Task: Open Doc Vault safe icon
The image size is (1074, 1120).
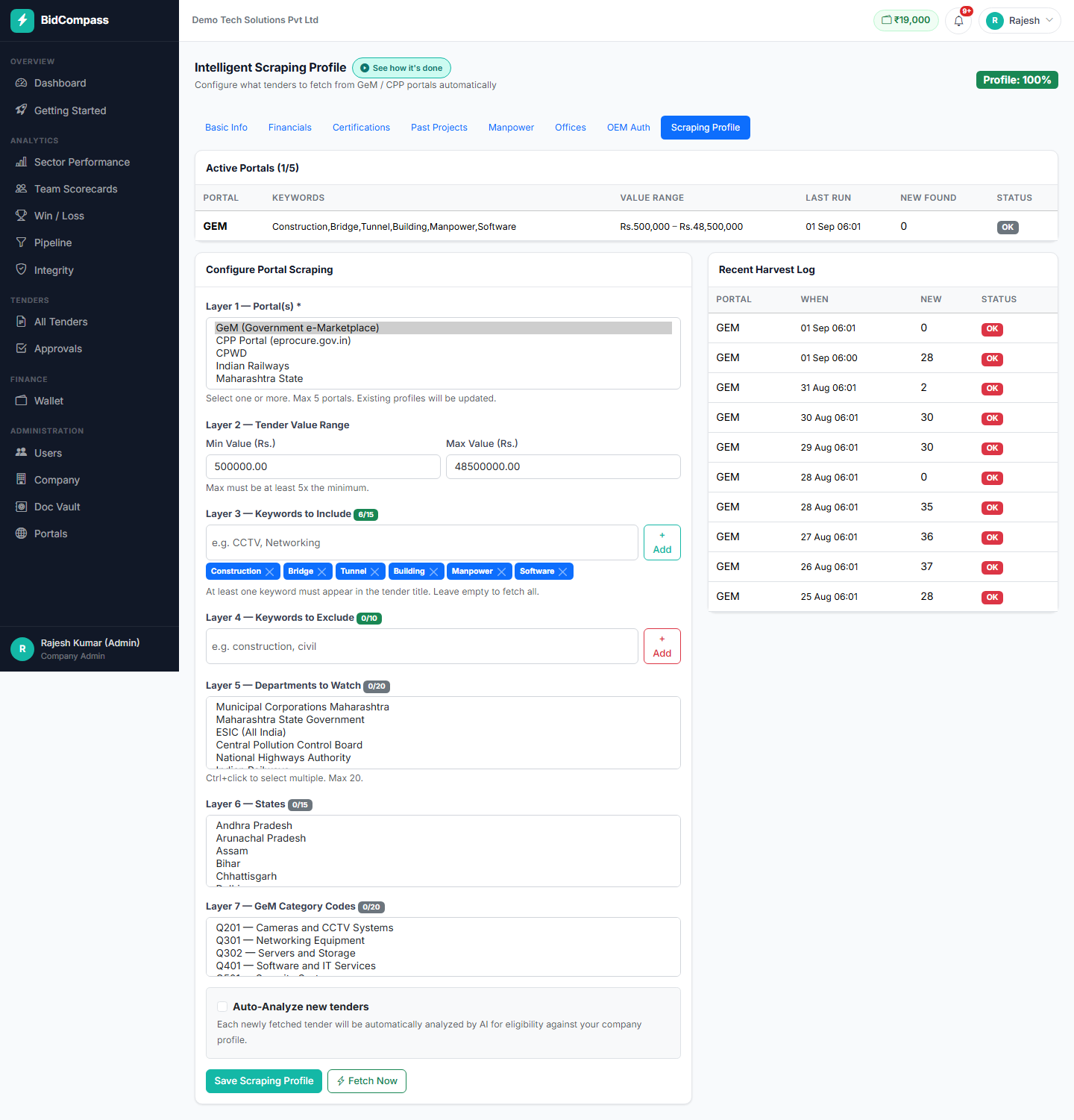Action: [x=21, y=507]
